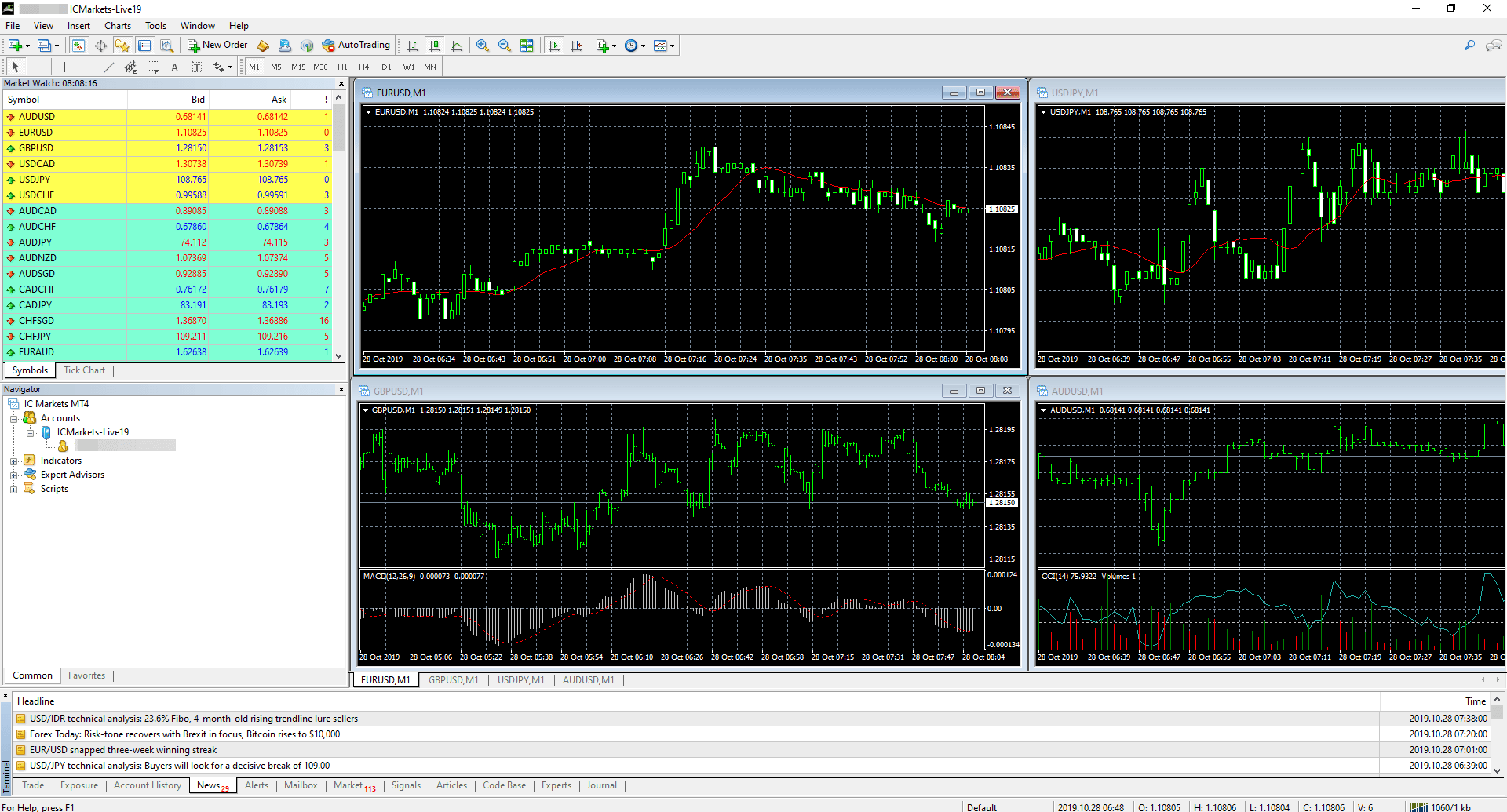1507x812 pixels.
Task: Switch to the GBPUSD,M1 chart tab
Action: pos(453,679)
